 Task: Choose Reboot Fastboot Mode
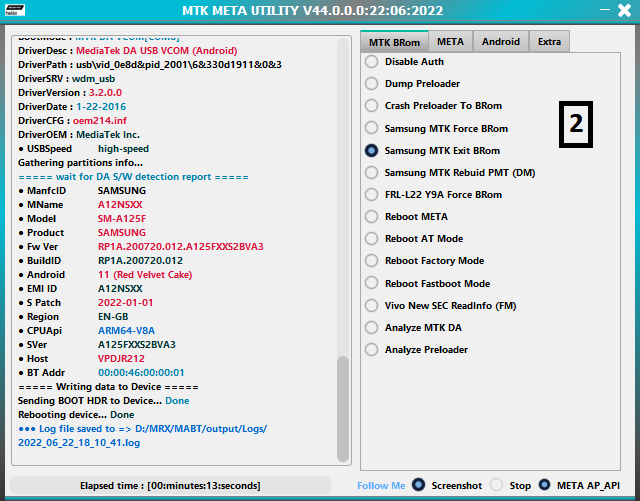tap(428, 284)
